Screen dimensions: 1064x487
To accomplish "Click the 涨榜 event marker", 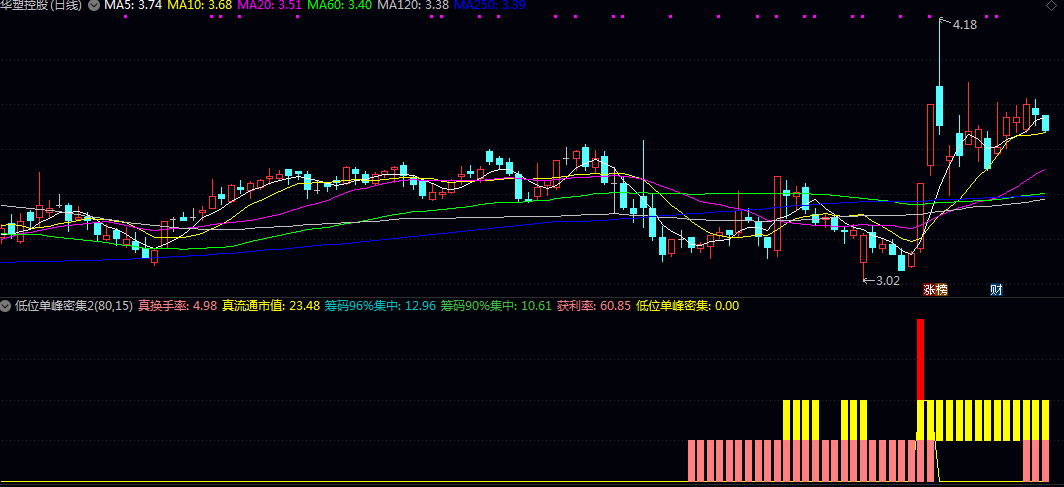I will 934,290.
